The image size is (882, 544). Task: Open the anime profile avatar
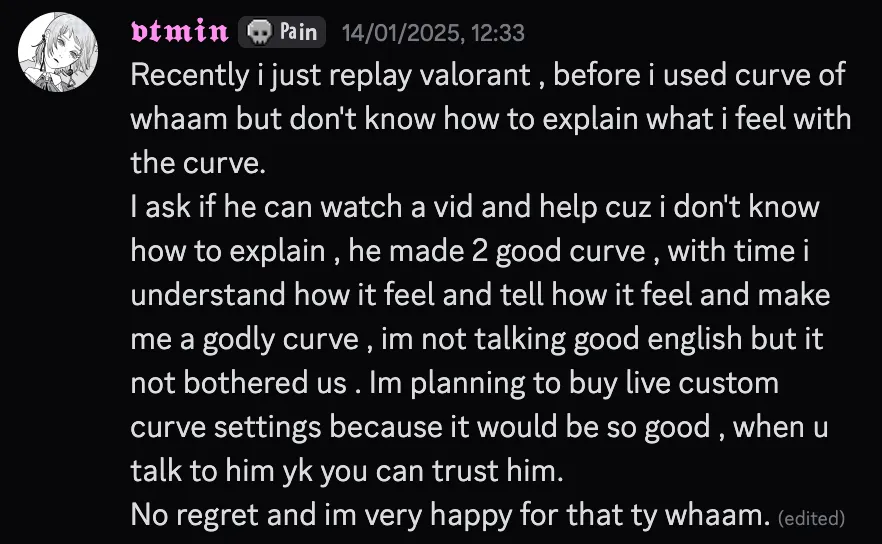tap(59, 53)
